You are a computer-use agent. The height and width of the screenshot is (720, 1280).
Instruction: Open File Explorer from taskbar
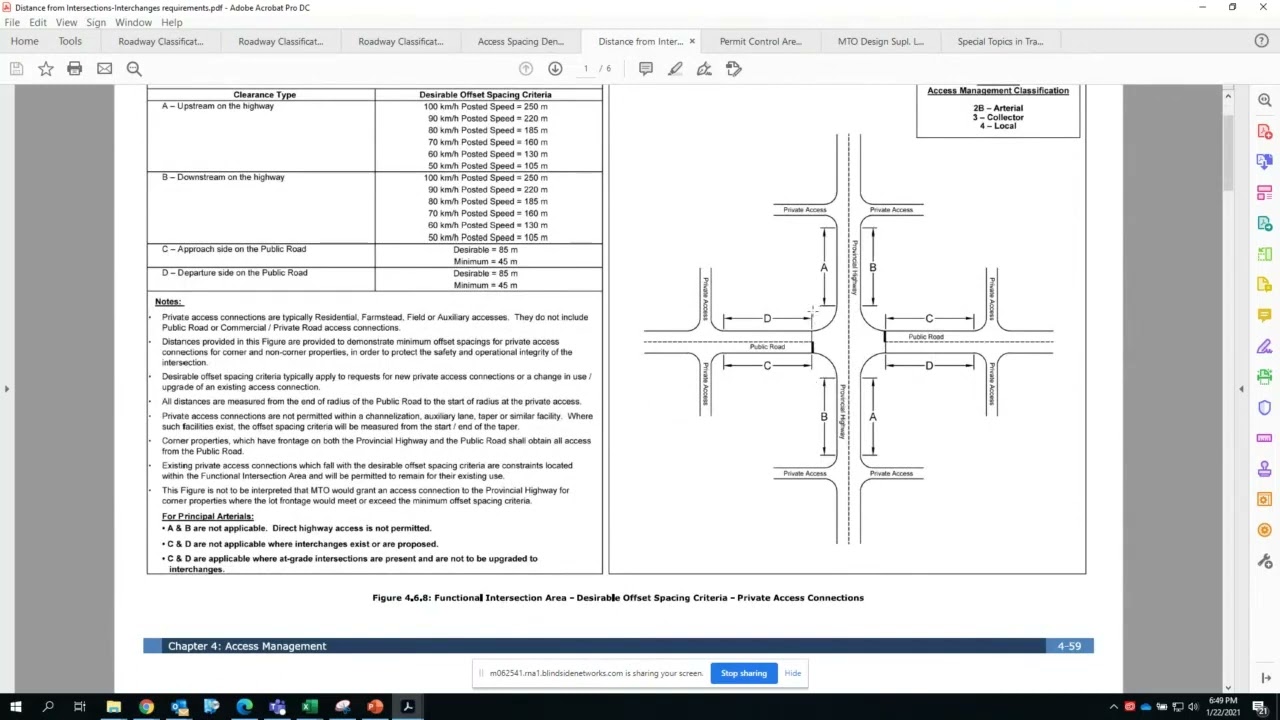pyautogui.click(x=114, y=707)
